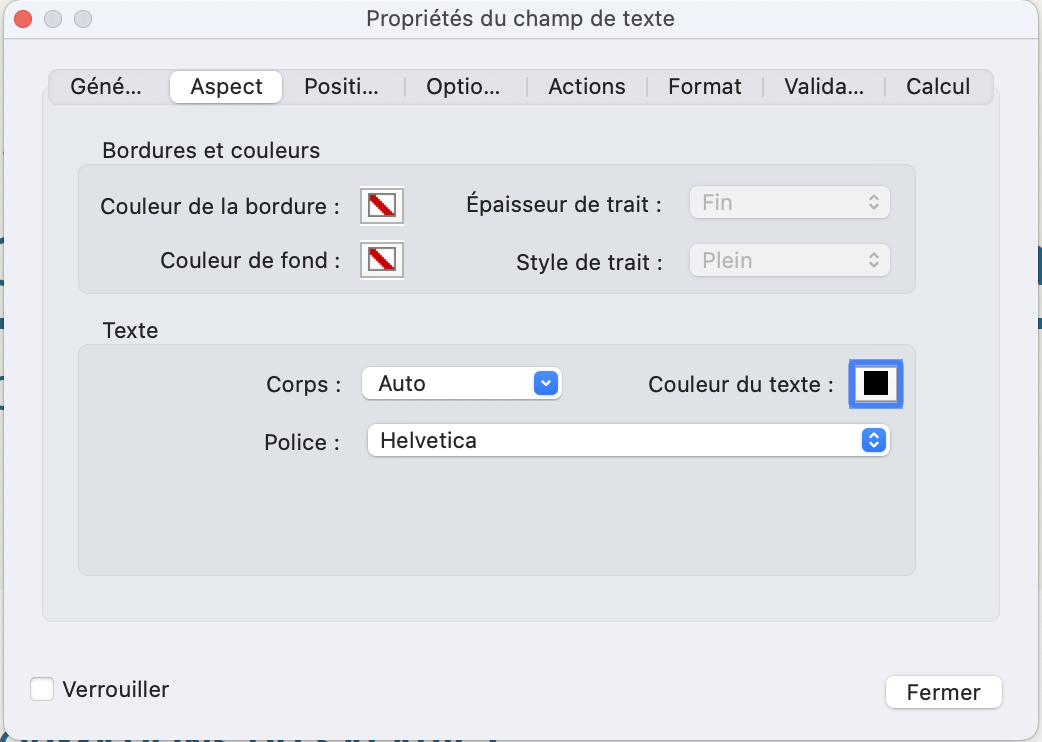
Task: Select the Aspect tab
Action: [x=226, y=86]
